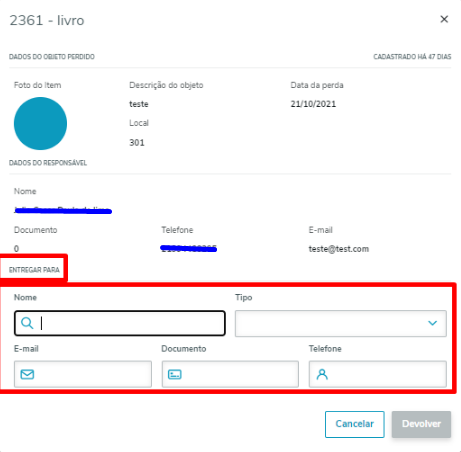This screenshot has height=452, width=461.
Task: Select the description value teste
Action: tap(139, 104)
